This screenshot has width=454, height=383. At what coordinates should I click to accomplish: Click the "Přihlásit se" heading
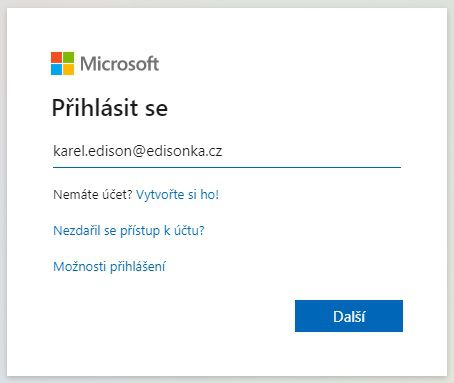110,108
